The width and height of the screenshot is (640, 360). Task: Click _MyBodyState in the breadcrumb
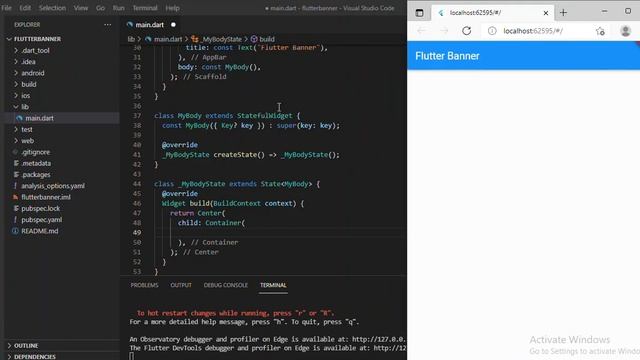pos(221,39)
